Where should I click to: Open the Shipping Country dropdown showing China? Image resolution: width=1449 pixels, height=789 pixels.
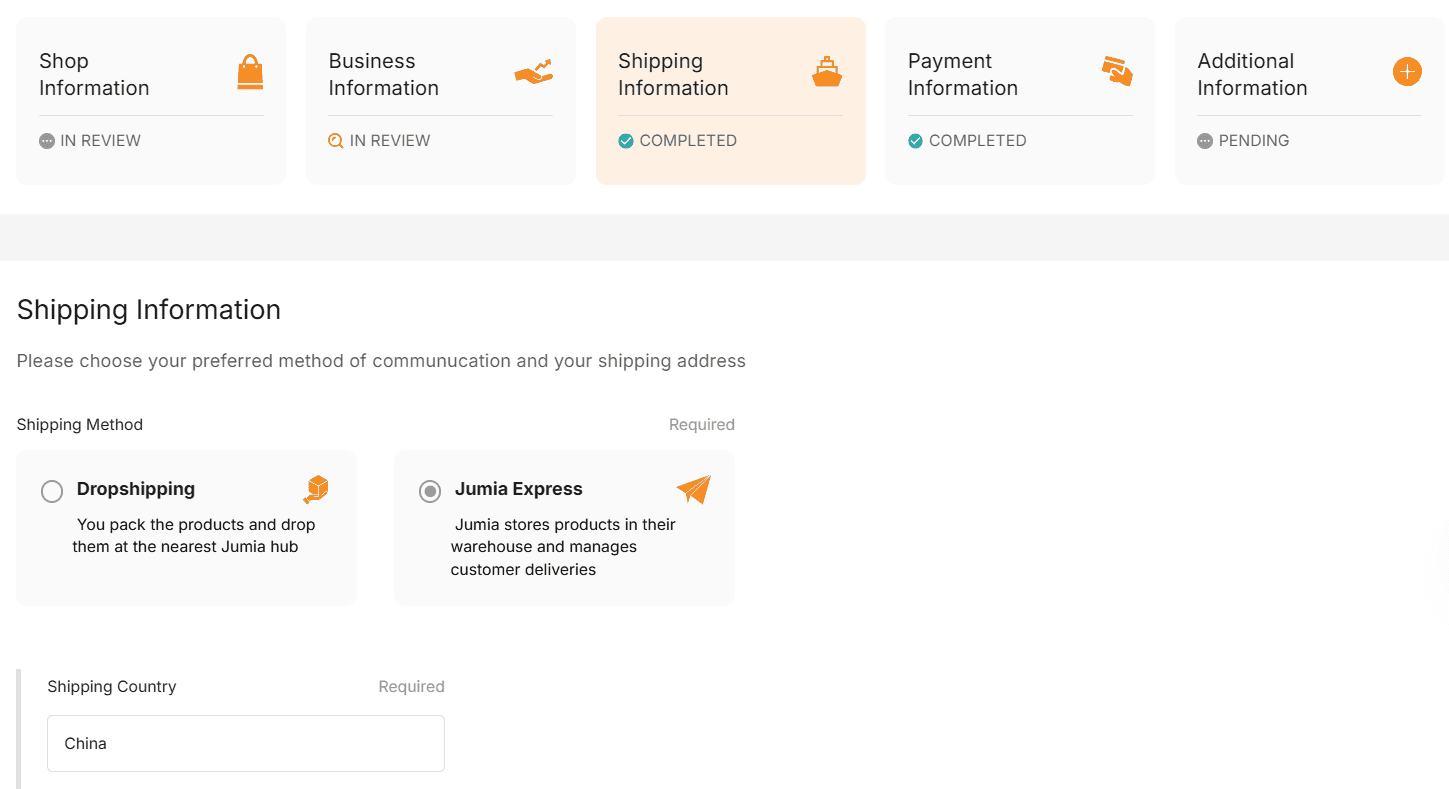246,743
